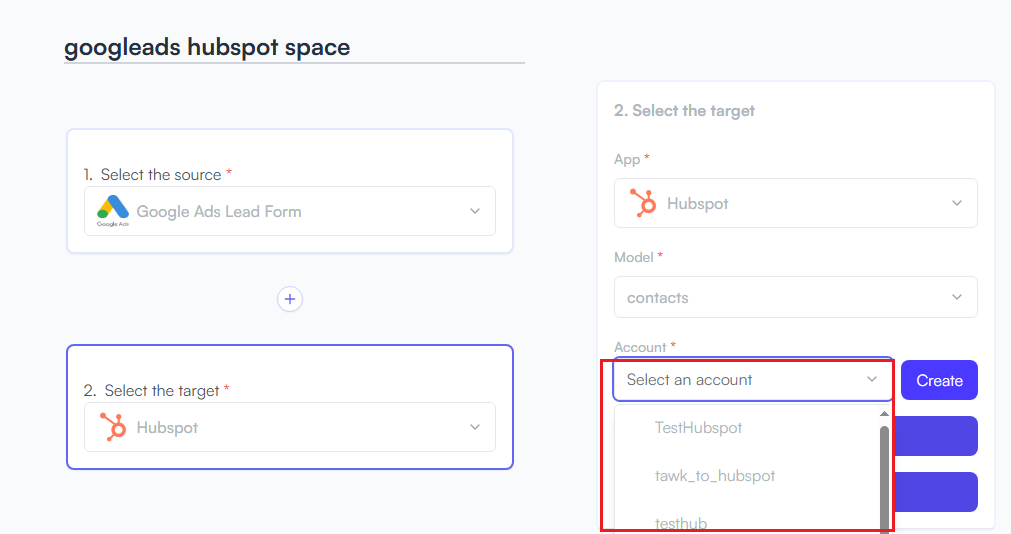Open the App dropdown chevron beside Hubspot
The height and width of the screenshot is (534, 1011).
(957, 203)
